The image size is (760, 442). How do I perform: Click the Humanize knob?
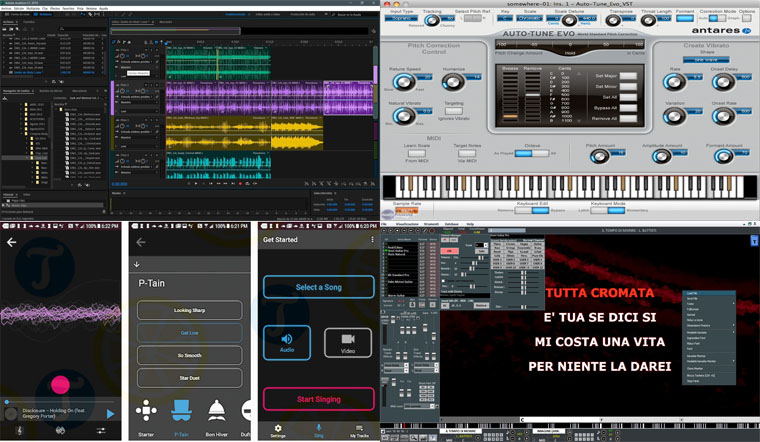click(x=453, y=82)
